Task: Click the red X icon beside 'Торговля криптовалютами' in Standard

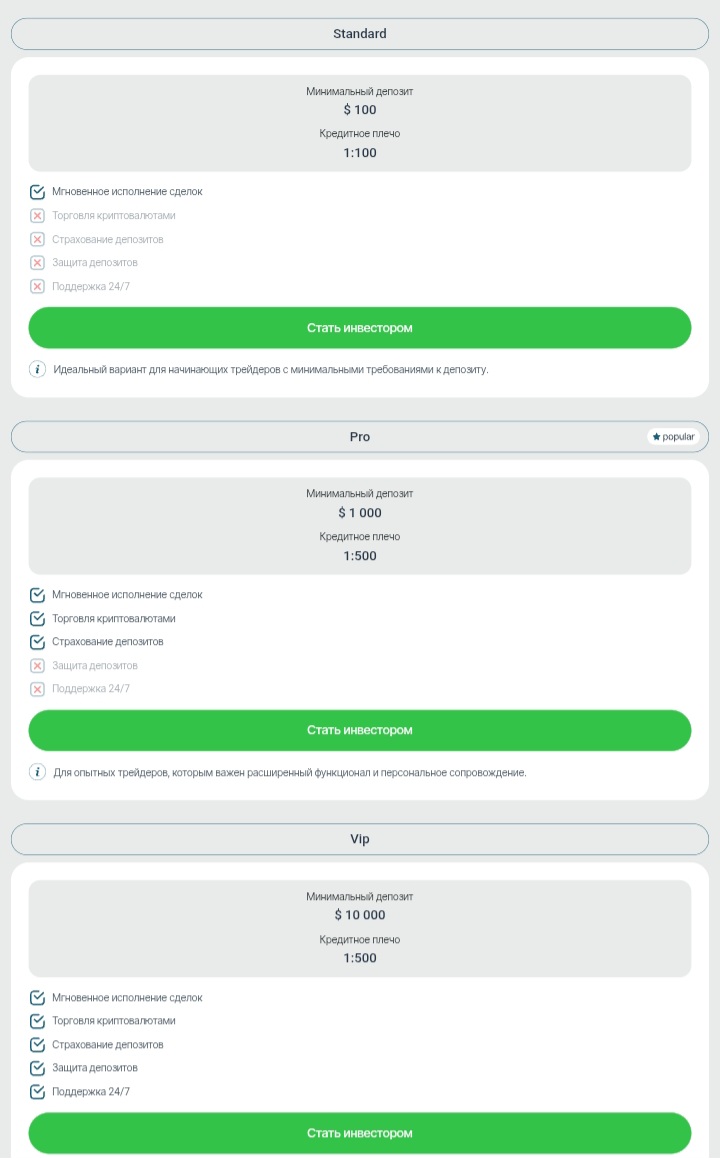Action: [37, 215]
